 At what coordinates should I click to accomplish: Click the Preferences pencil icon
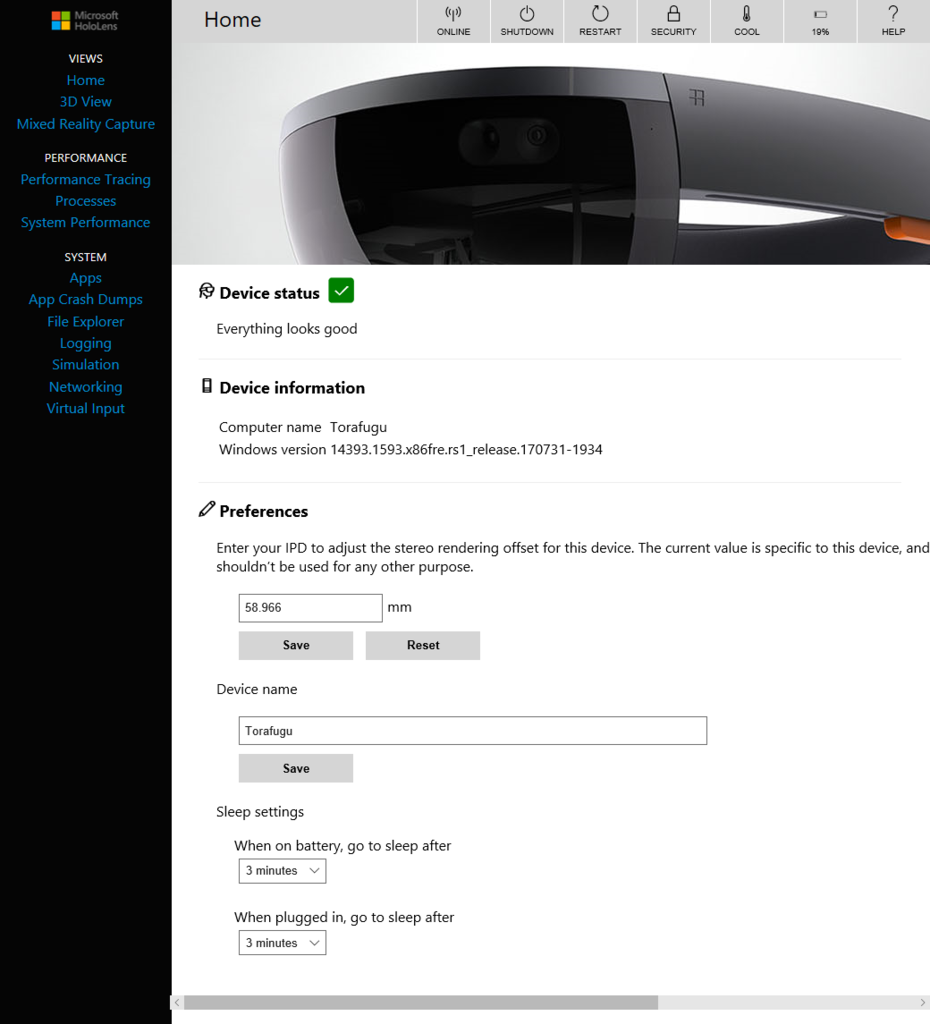(206, 509)
